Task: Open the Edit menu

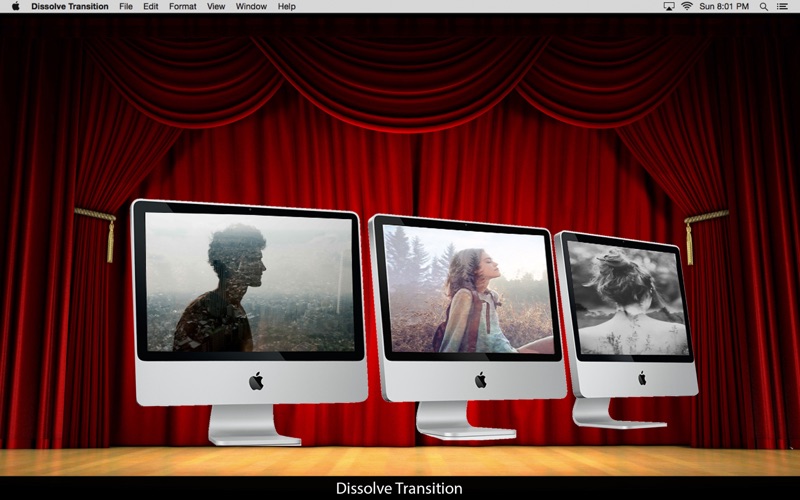Action: (151, 6)
